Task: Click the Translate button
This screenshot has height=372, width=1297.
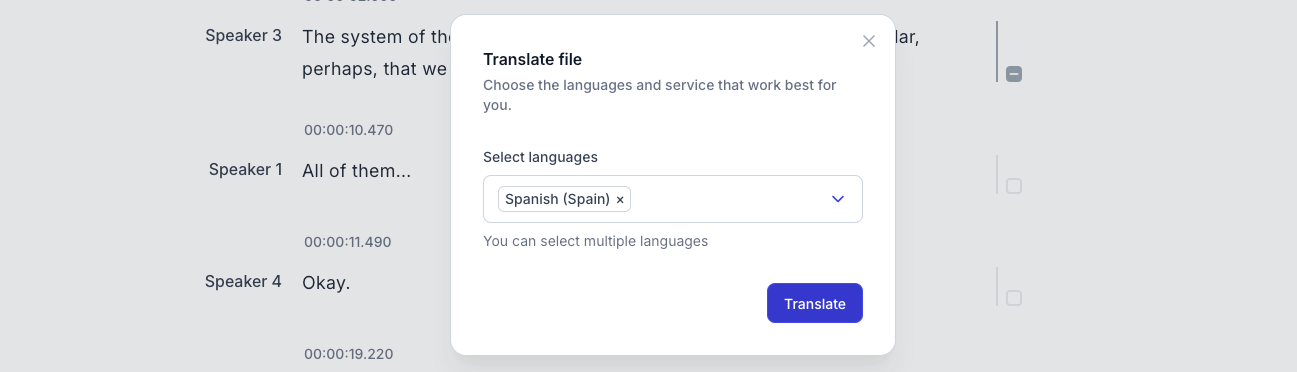Action: [x=815, y=303]
